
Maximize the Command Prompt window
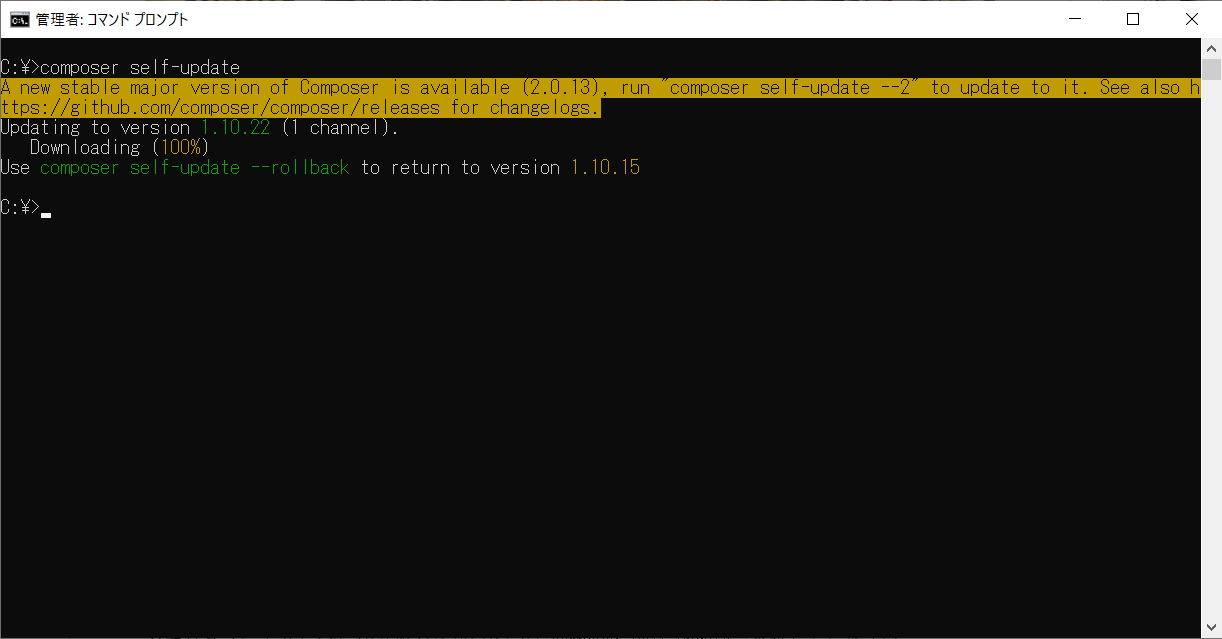[1133, 19]
